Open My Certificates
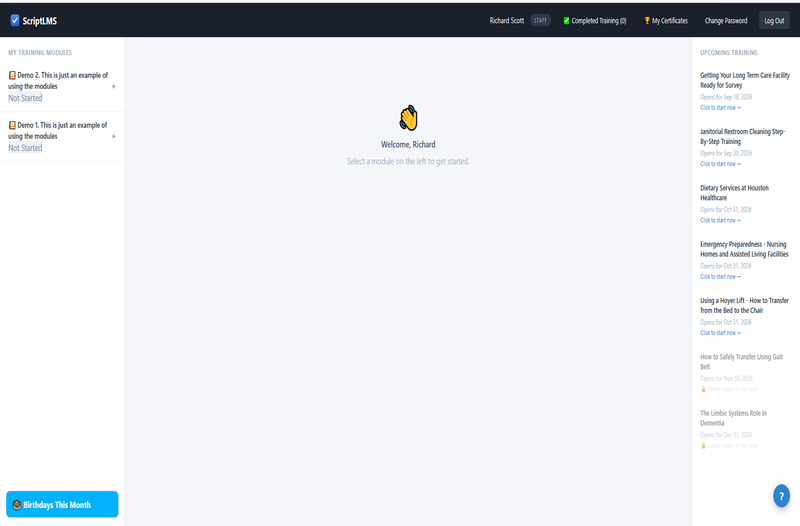The height and width of the screenshot is (526, 800). 666,20
